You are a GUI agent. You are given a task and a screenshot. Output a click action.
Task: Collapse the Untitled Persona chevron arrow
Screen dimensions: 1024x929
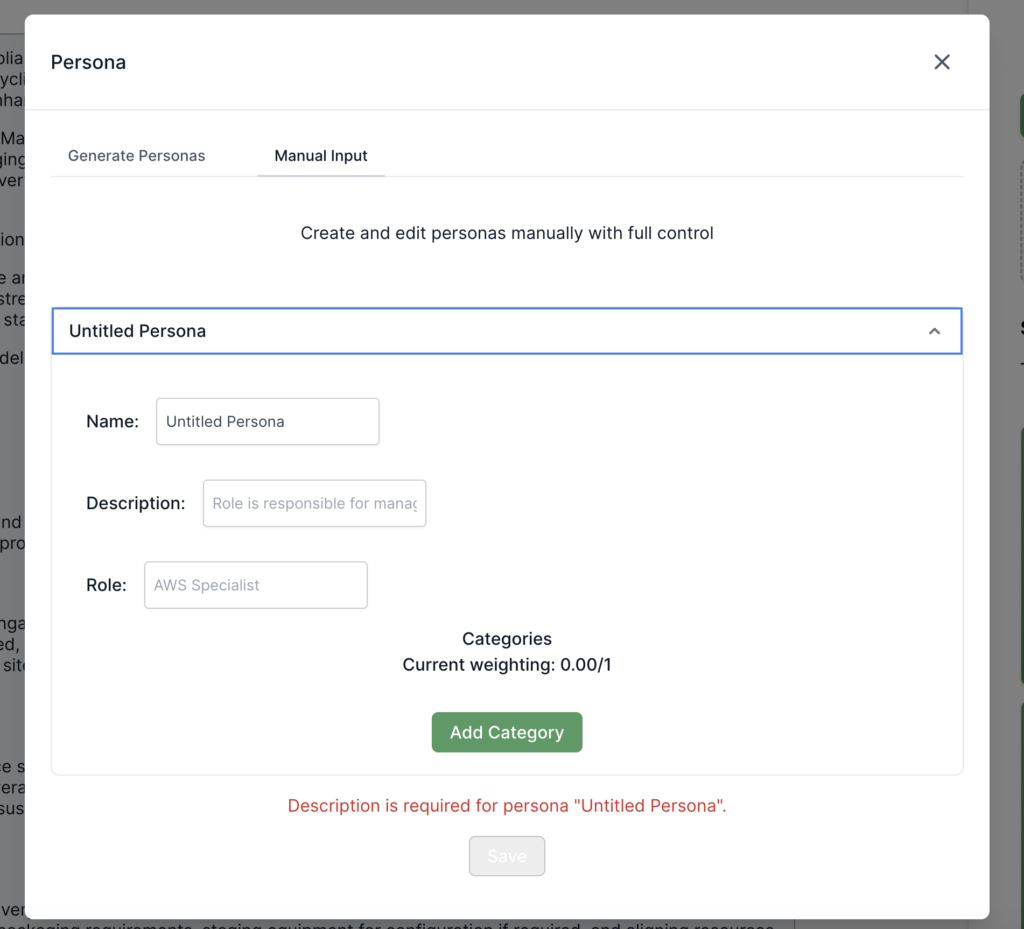[934, 331]
